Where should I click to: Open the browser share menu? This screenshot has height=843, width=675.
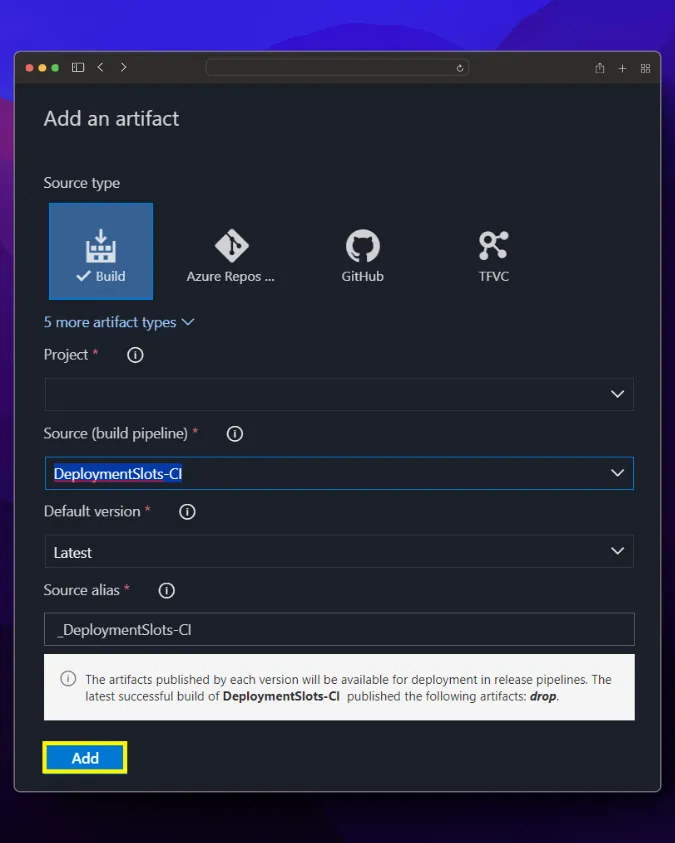(600, 68)
